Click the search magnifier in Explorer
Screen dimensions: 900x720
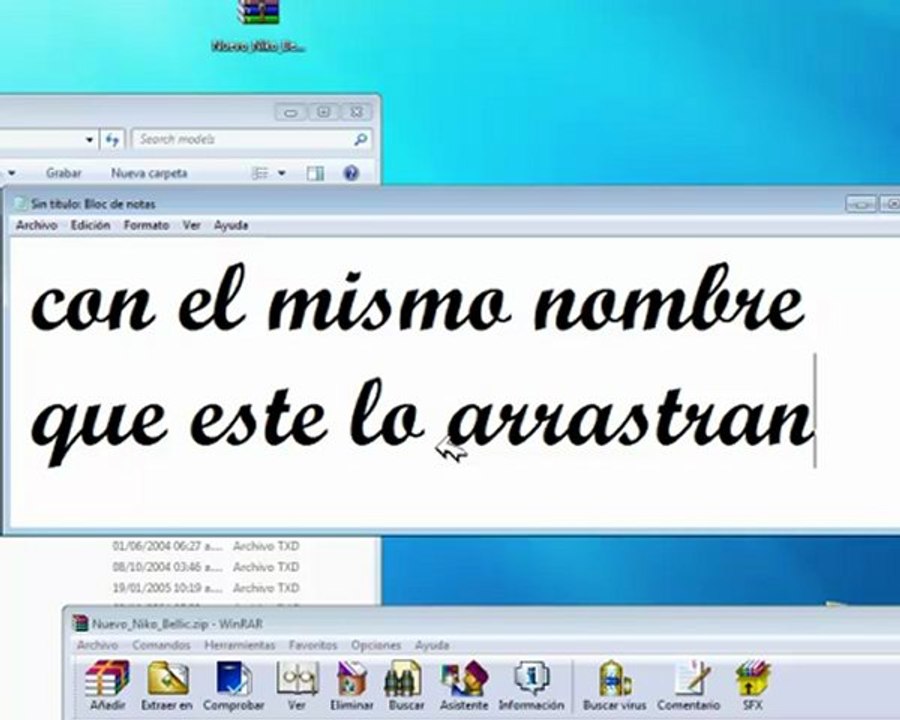[x=360, y=139]
